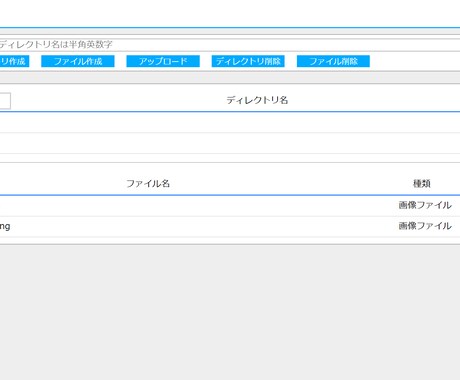The width and height of the screenshot is (460, 380).
Task: Focus the ディレクトリ名は半角英数字 input field
Action: (230, 45)
